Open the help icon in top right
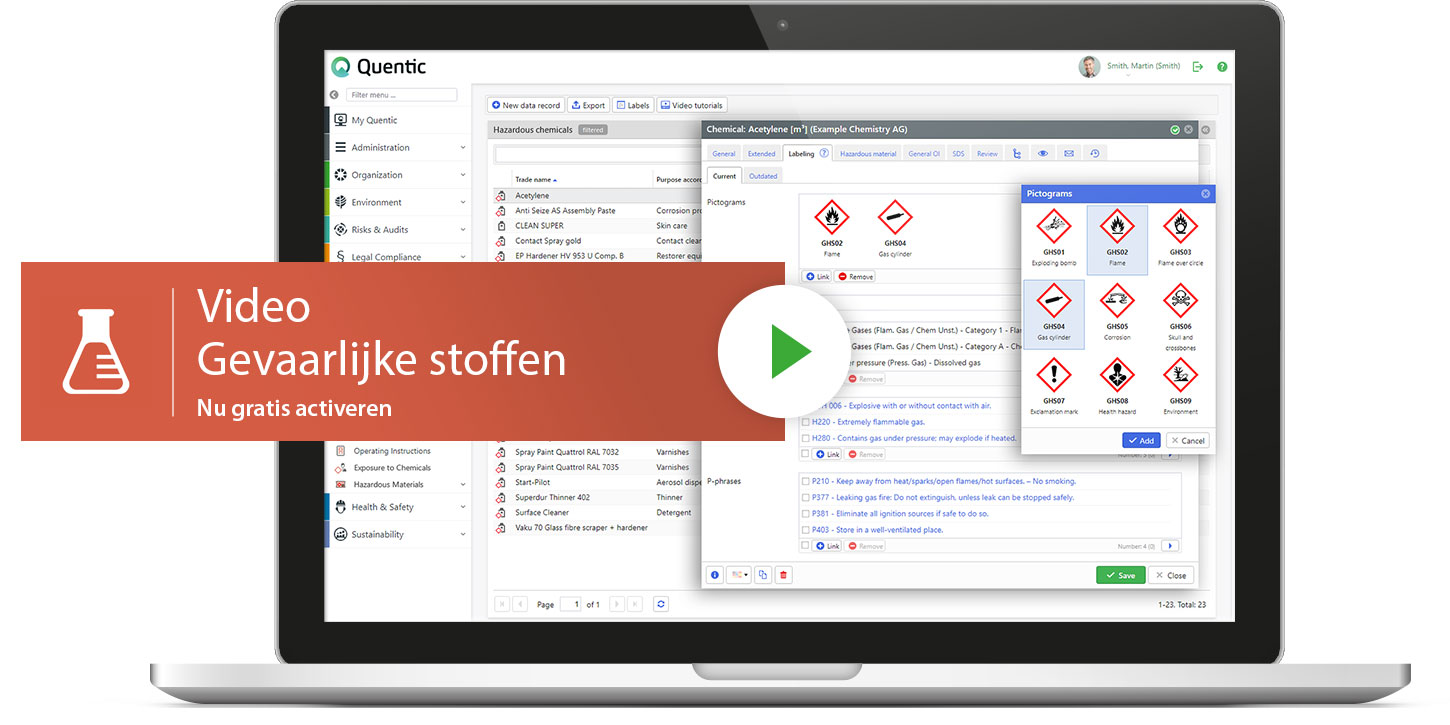Viewport: 1450px width, 725px height. [x=1222, y=67]
